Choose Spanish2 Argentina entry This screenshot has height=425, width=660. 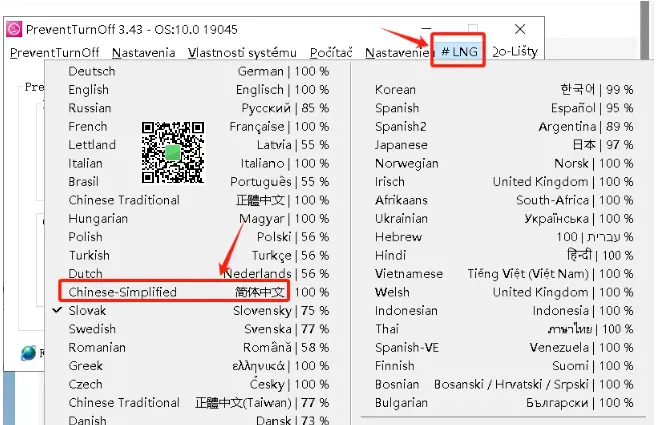point(504,126)
